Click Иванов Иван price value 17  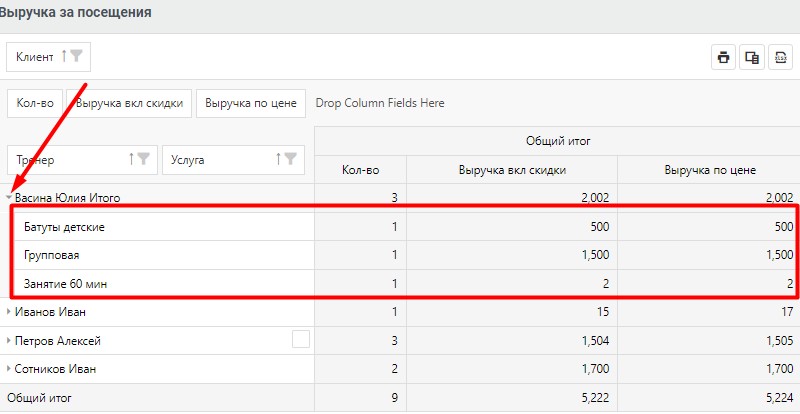click(787, 311)
